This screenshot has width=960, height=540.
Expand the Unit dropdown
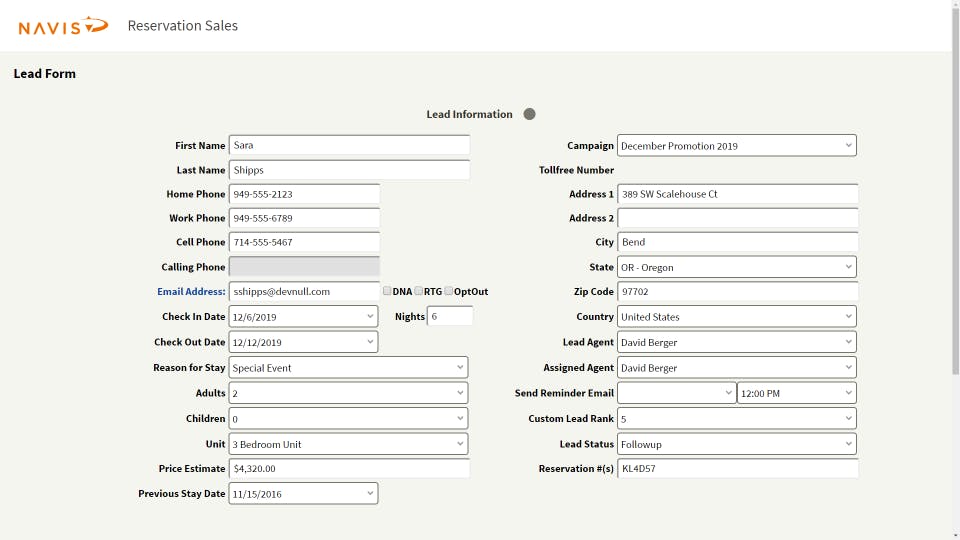(x=348, y=444)
